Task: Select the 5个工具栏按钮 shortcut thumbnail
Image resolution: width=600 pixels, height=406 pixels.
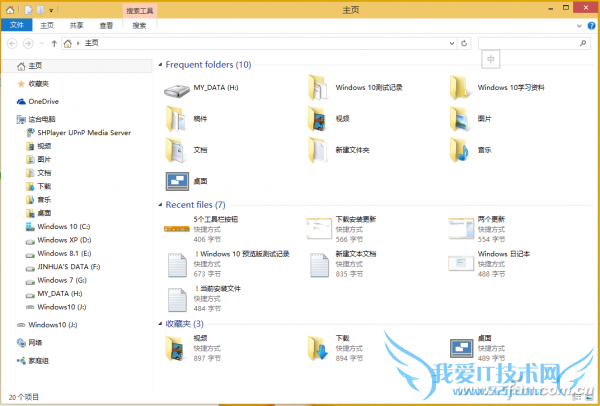Action: coord(177,229)
